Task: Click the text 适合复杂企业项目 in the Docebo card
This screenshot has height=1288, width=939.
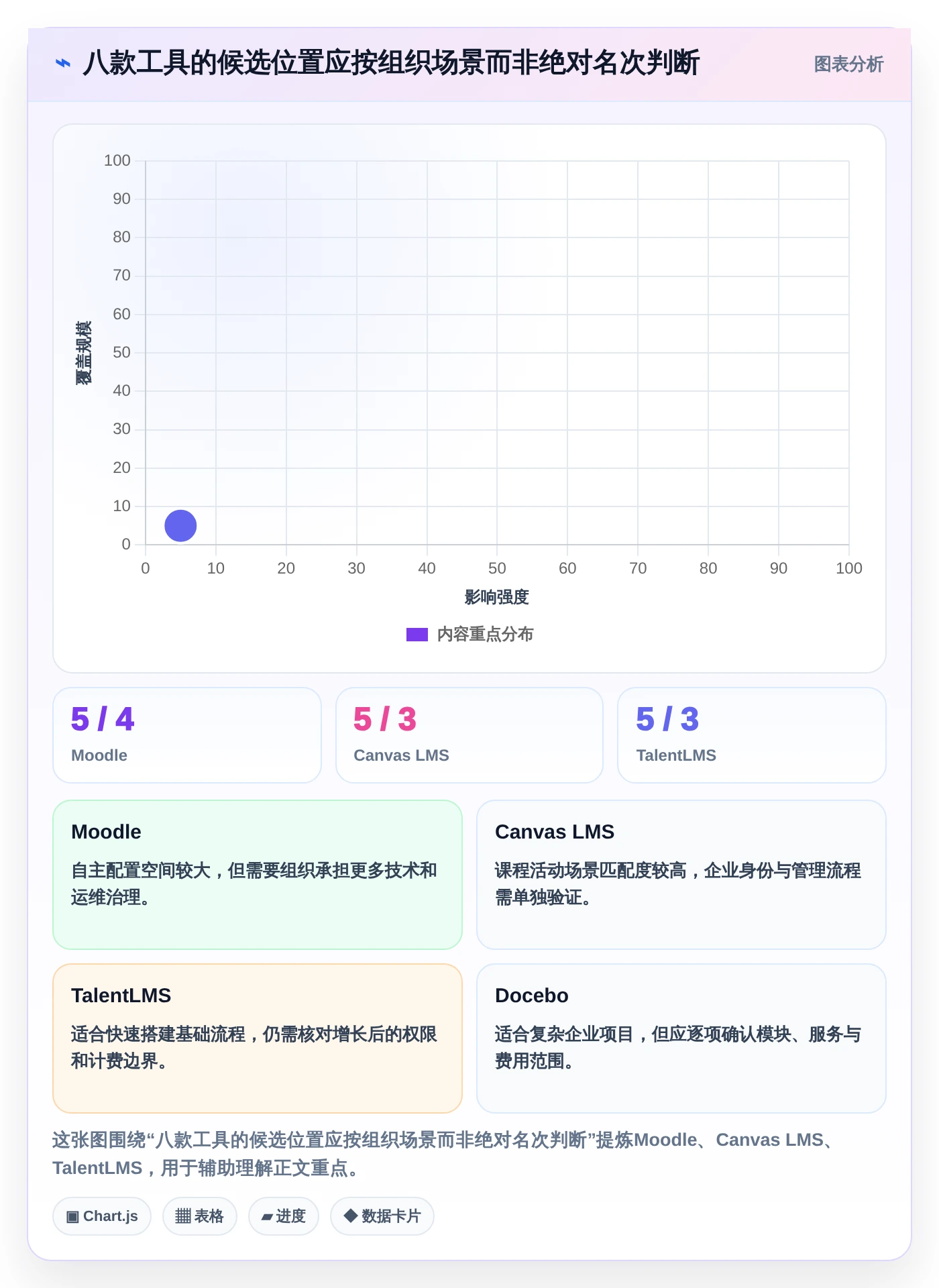Action: coord(565,1034)
